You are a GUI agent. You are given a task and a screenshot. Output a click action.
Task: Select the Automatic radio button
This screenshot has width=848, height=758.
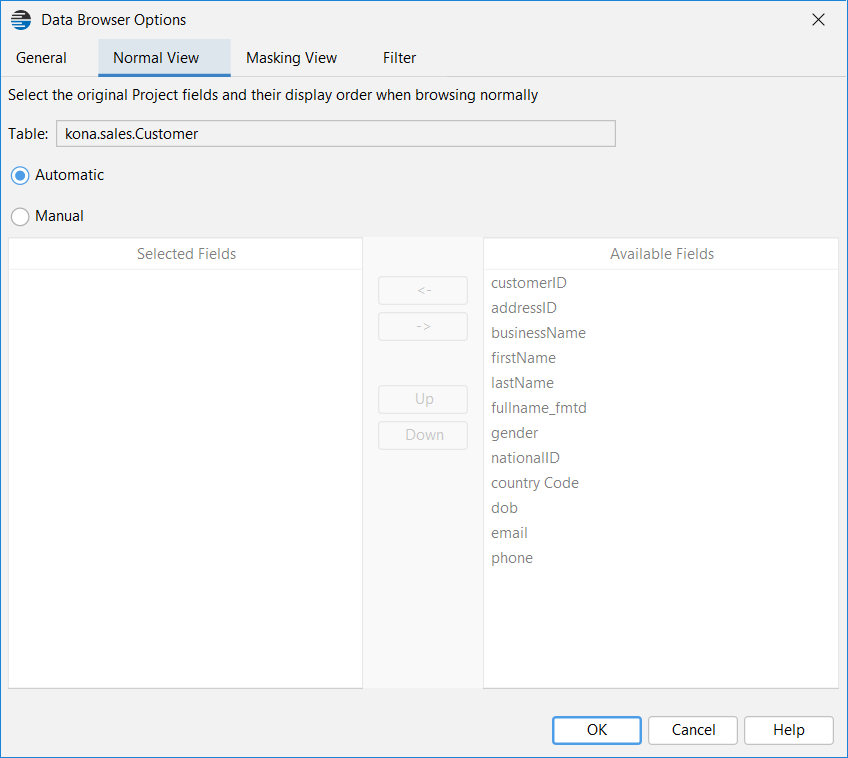click(x=20, y=175)
